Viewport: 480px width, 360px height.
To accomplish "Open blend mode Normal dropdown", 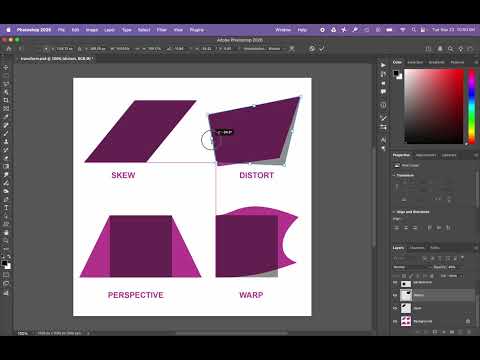I will [x=412, y=267].
